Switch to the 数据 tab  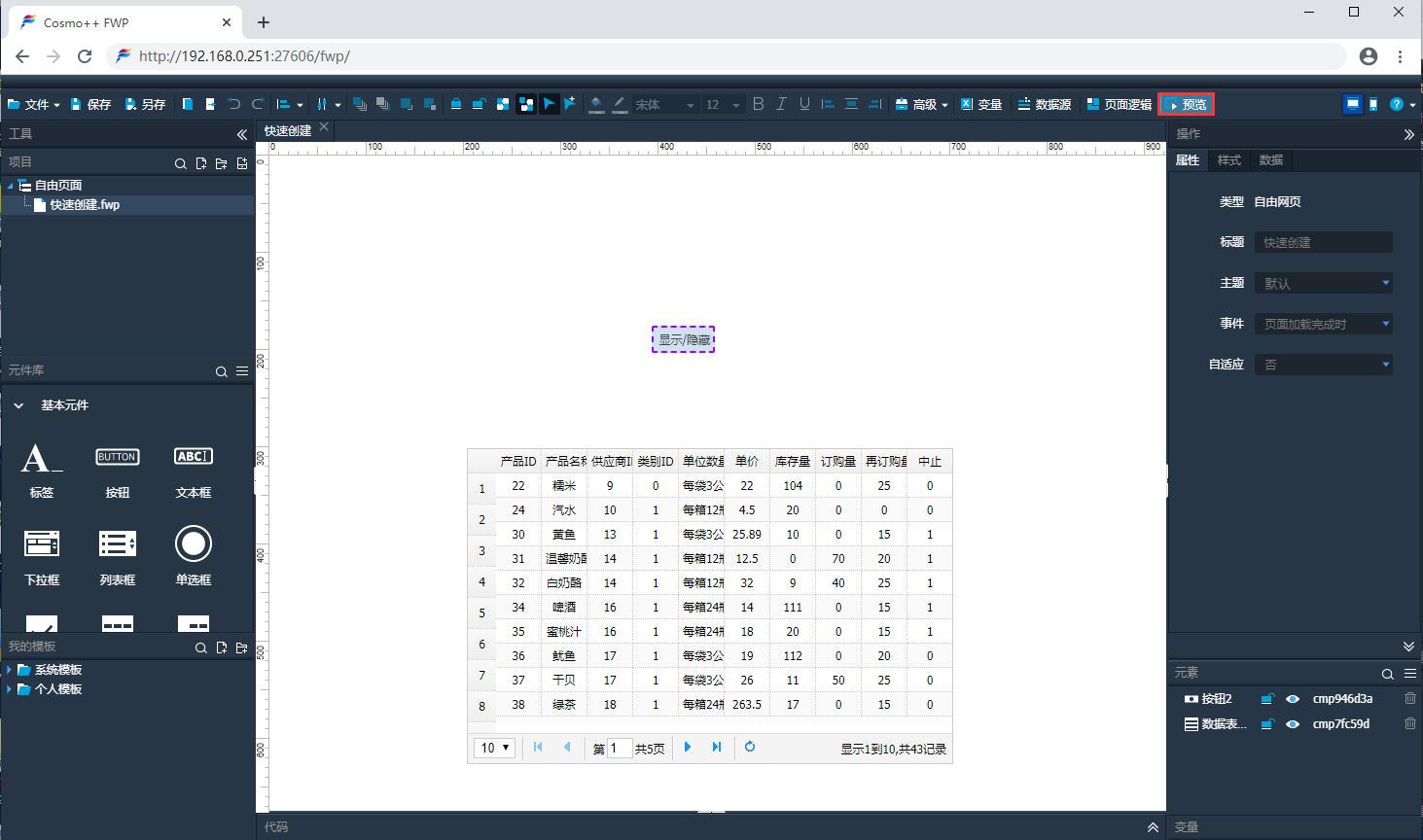point(1271,160)
